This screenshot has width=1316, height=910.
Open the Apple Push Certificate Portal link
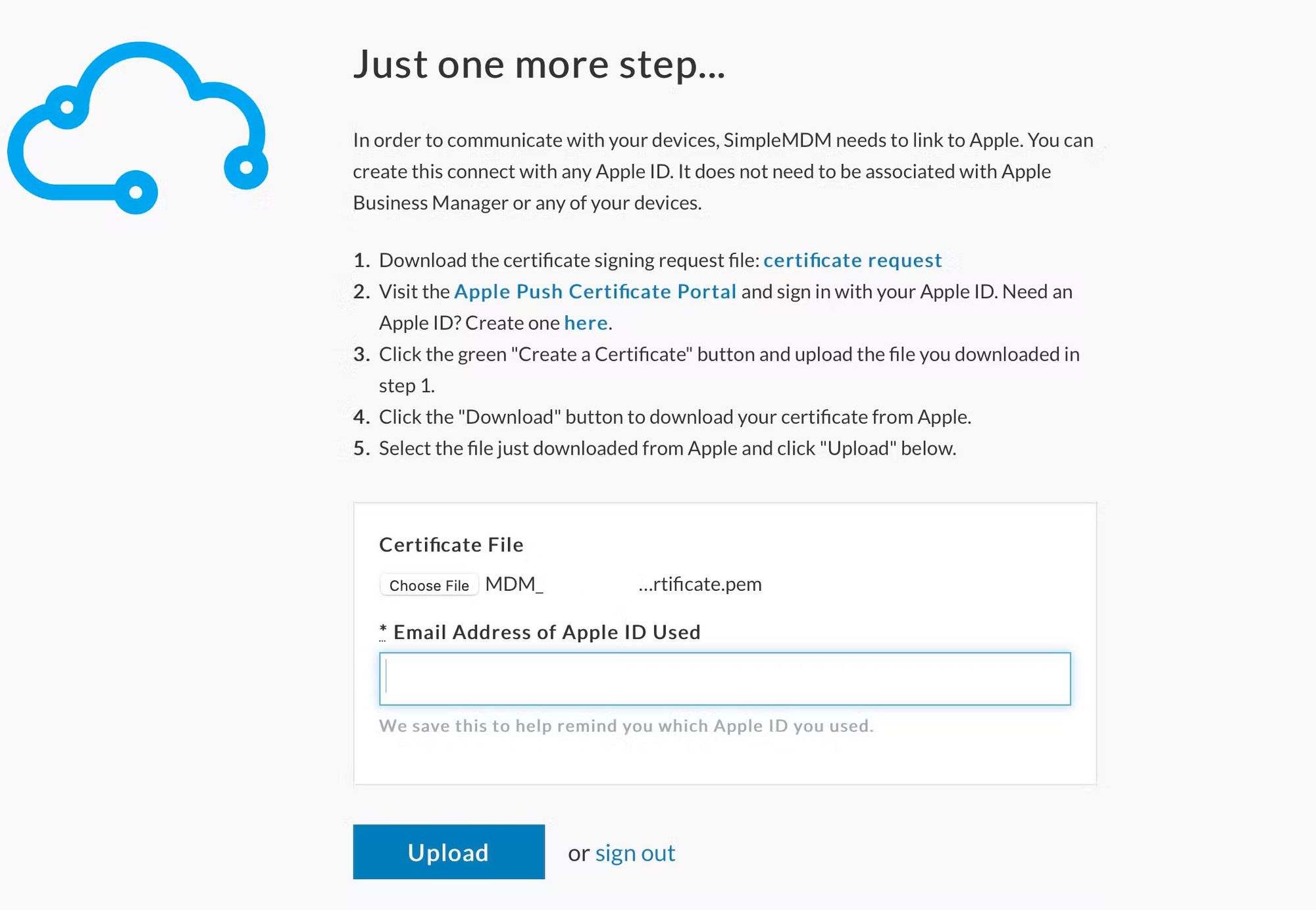coord(595,291)
